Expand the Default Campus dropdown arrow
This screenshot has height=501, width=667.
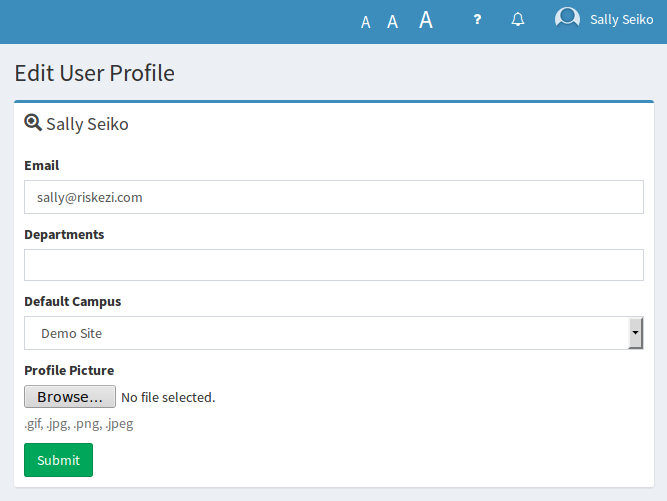pyautogui.click(x=636, y=333)
